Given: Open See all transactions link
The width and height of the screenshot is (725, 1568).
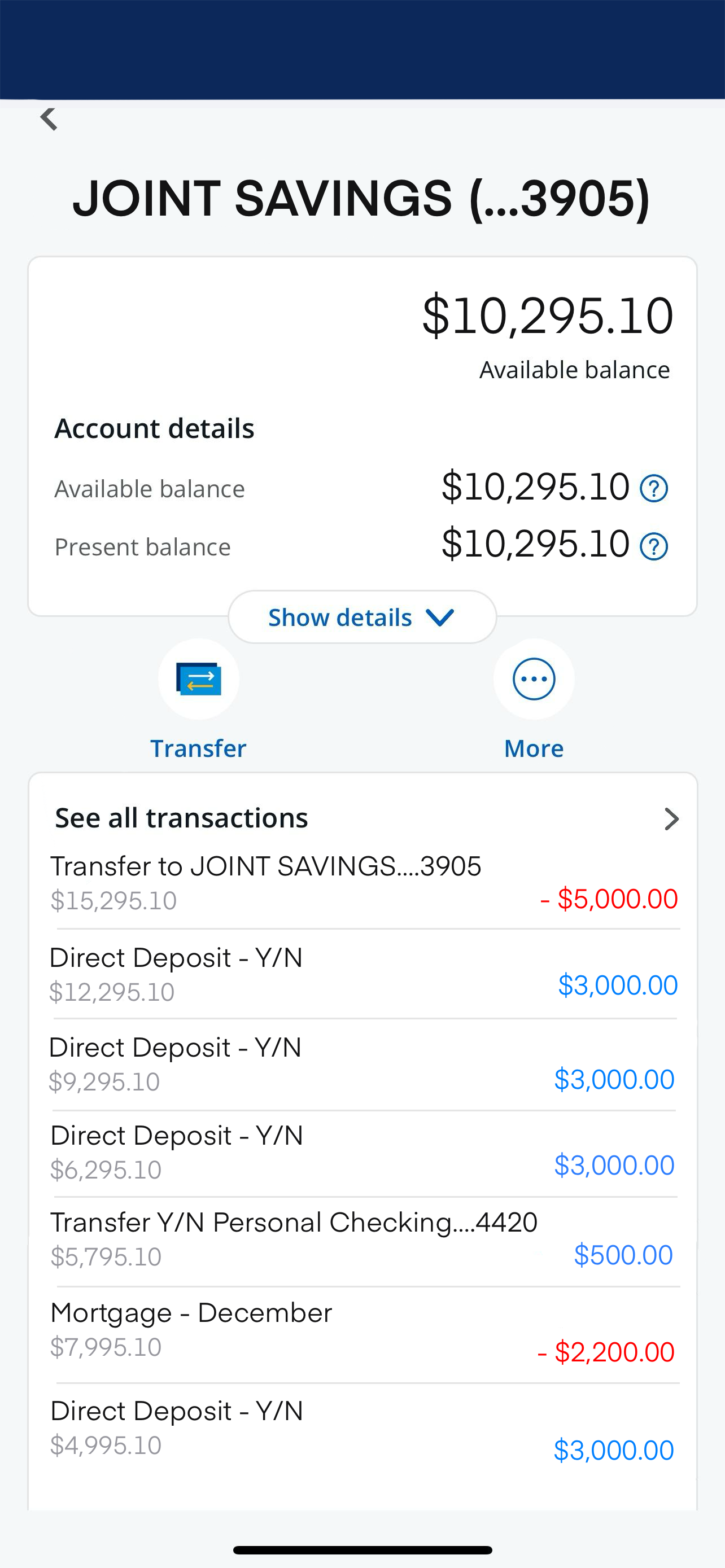Looking at the screenshot, I should 181,818.
